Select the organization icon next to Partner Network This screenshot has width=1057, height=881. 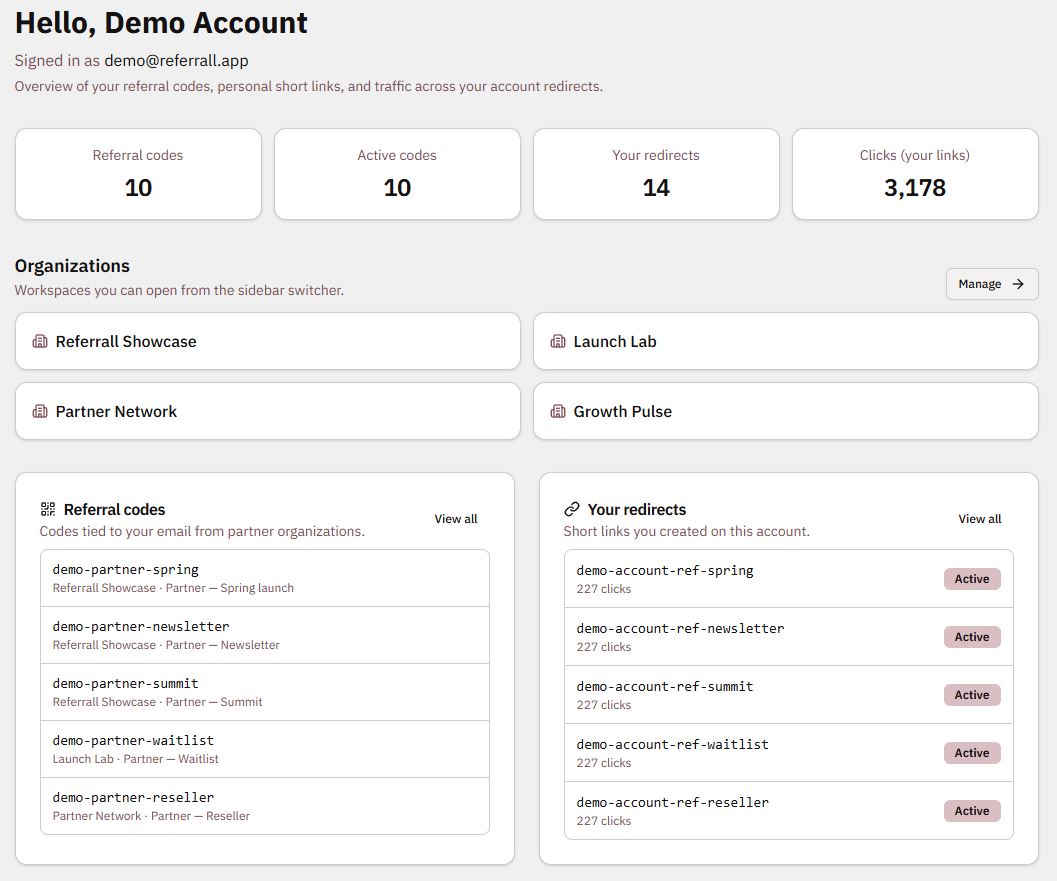coord(40,411)
